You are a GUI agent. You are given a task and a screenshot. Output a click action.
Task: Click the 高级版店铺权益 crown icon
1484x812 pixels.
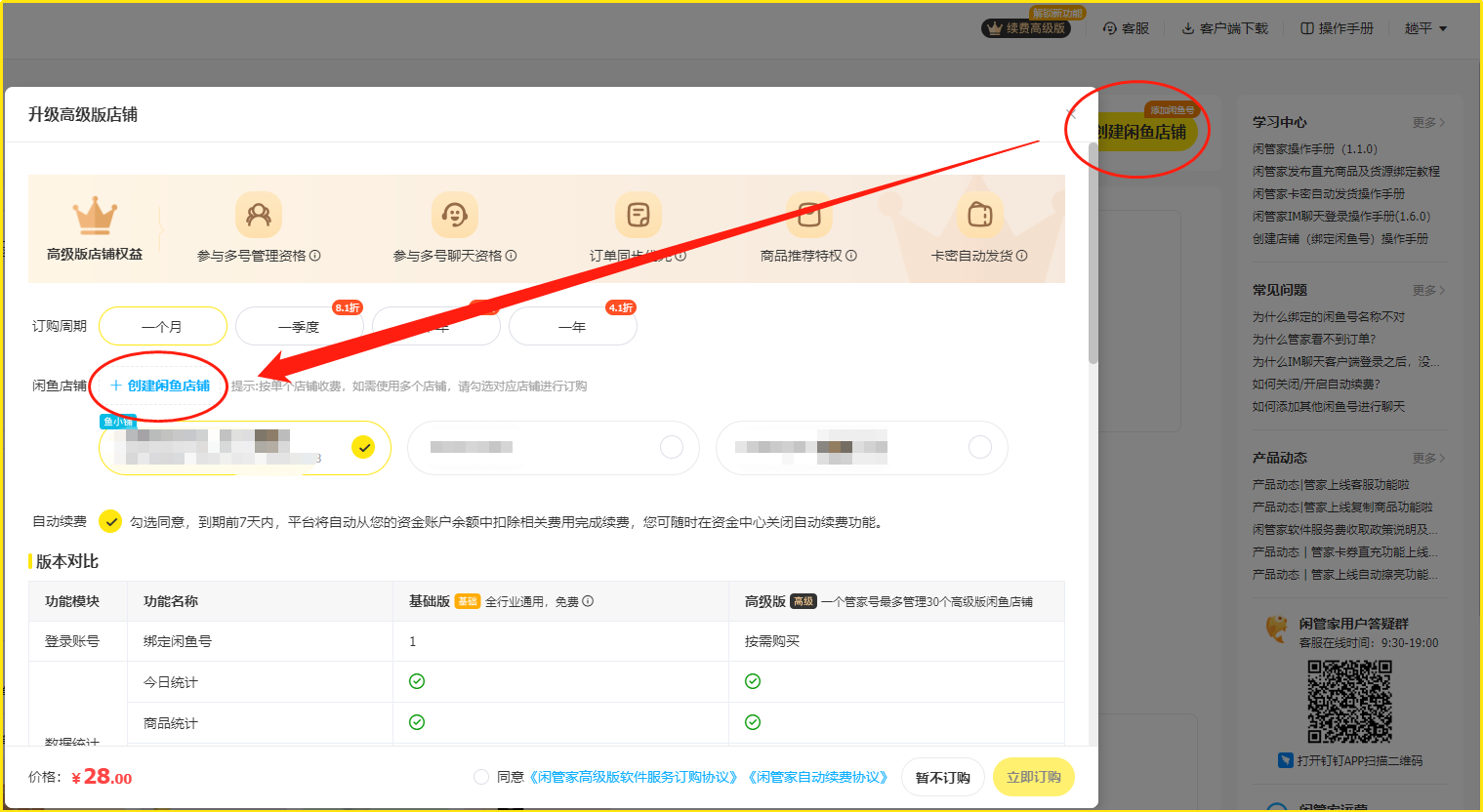point(95,216)
